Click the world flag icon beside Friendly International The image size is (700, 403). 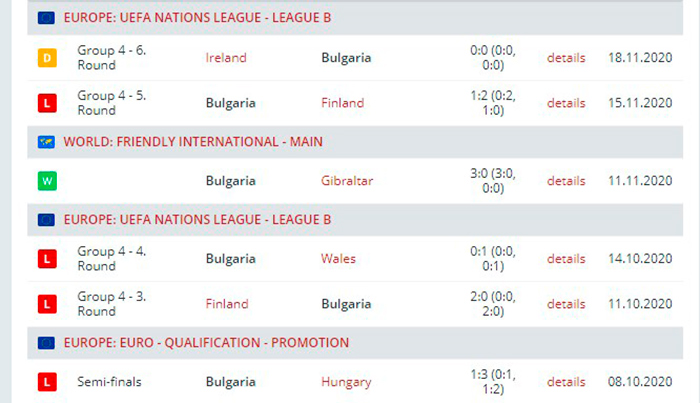[46, 142]
